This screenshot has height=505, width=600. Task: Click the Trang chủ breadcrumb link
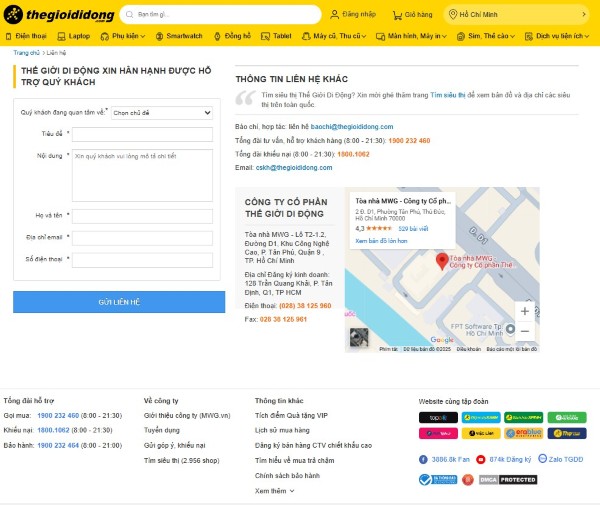[x=26, y=53]
